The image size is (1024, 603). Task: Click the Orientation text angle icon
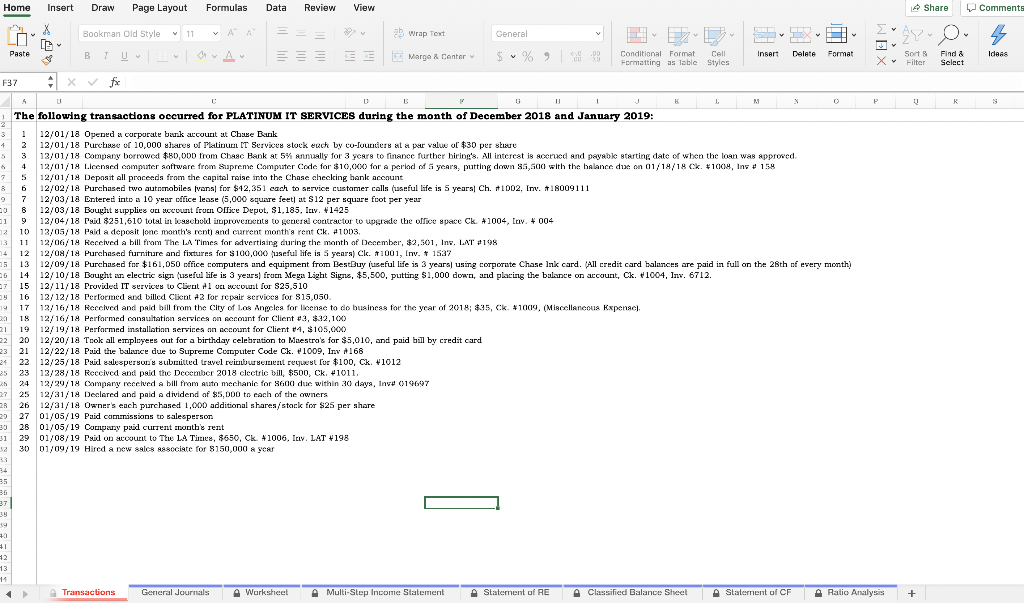[350, 33]
